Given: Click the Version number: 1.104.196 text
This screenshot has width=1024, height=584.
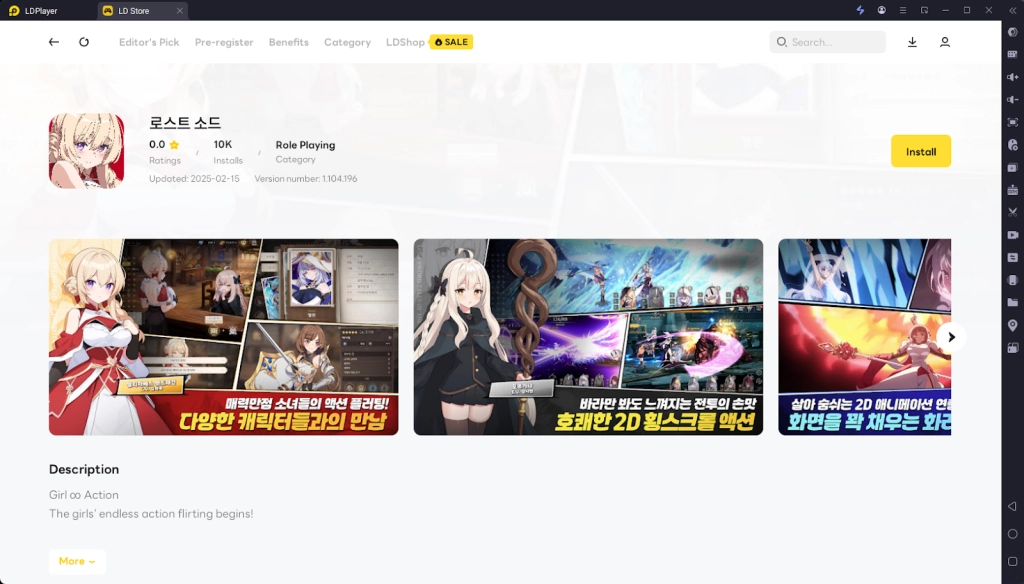Looking at the screenshot, I should point(306,178).
